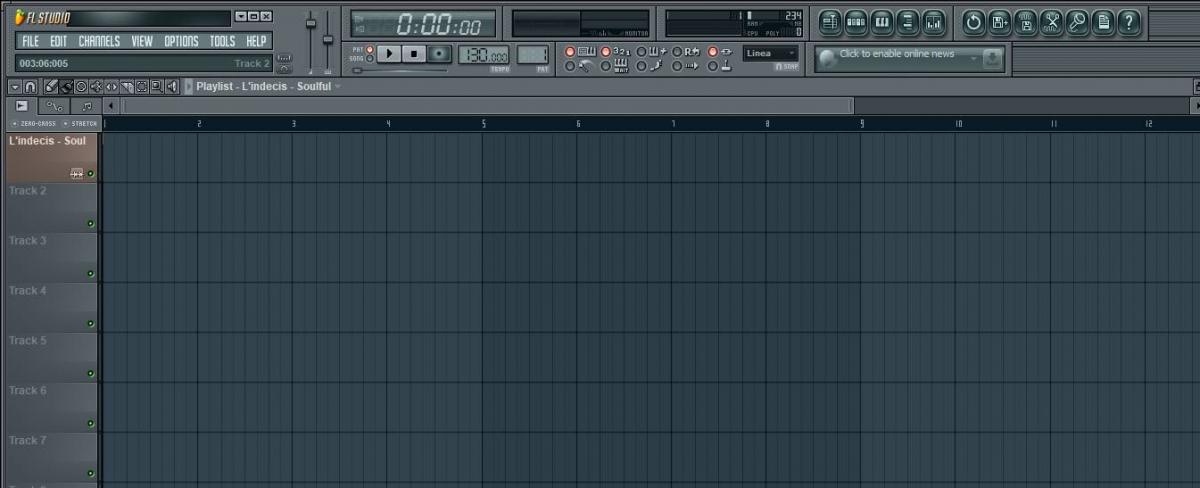Open the CHANNELS menu

99,41
